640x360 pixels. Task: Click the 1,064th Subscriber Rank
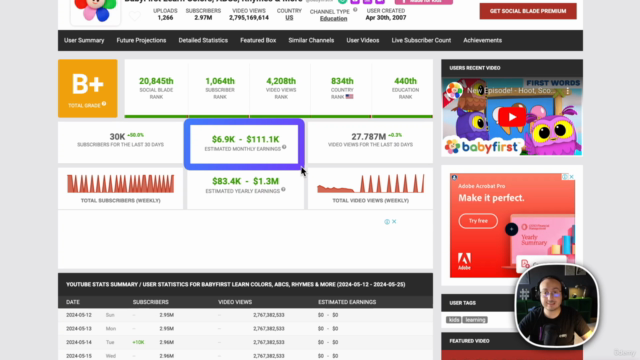(x=220, y=81)
